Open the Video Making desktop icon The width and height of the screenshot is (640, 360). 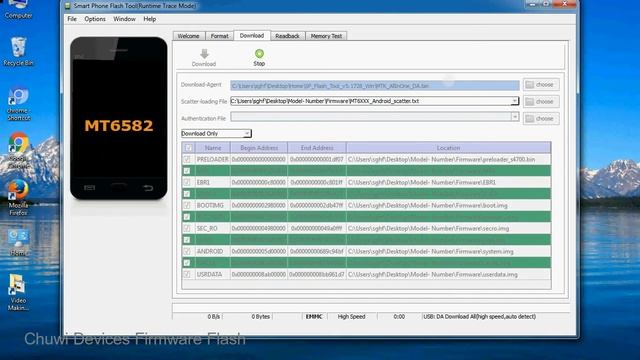point(18,292)
